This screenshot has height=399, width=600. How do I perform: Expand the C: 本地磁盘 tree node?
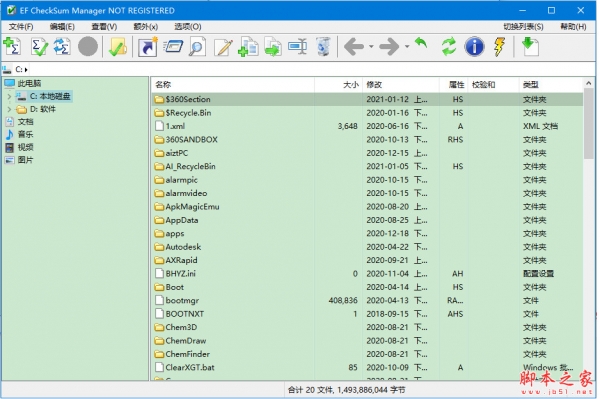pos(9,96)
